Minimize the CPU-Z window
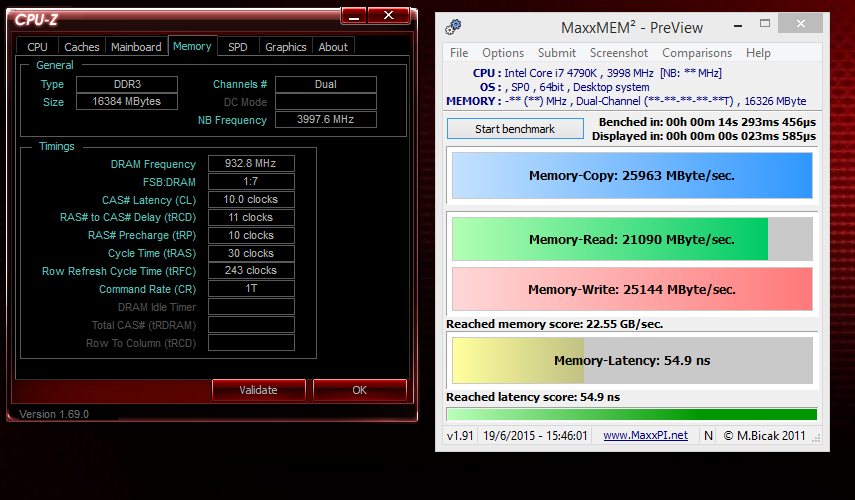This screenshot has height=500, width=855. pos(354,16)
